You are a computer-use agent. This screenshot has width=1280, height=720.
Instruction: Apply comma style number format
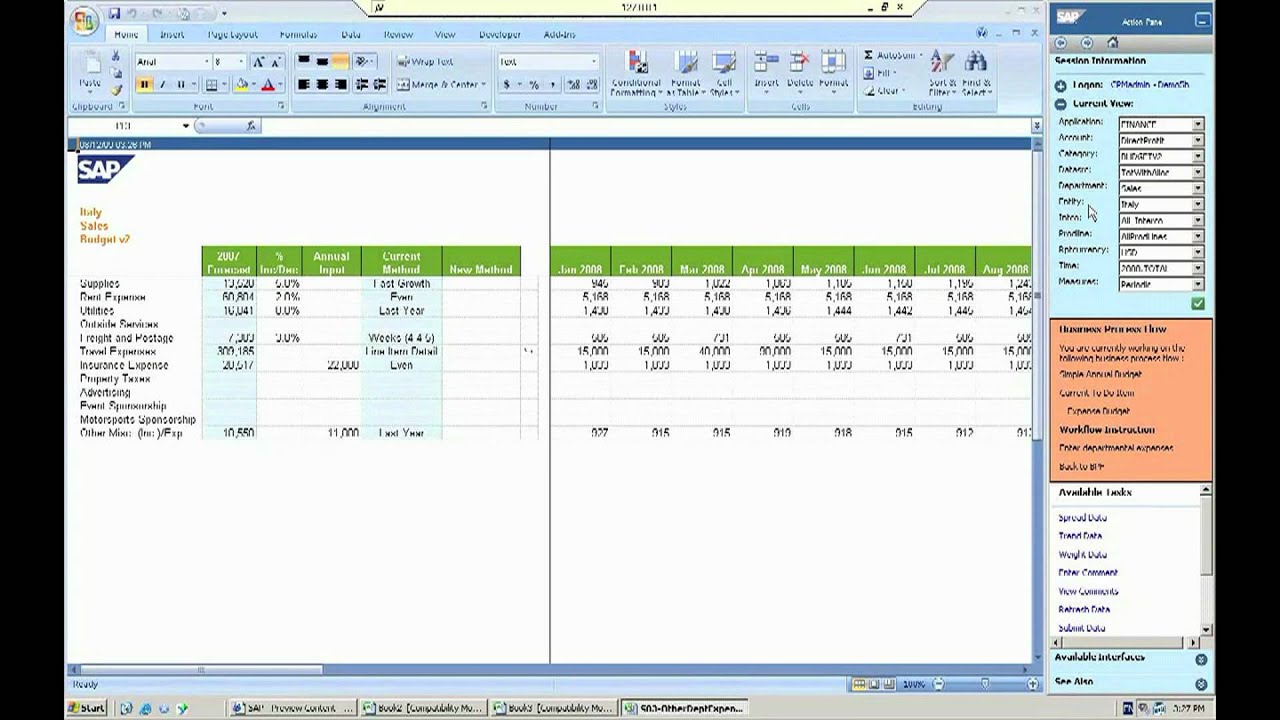point(552,85)
